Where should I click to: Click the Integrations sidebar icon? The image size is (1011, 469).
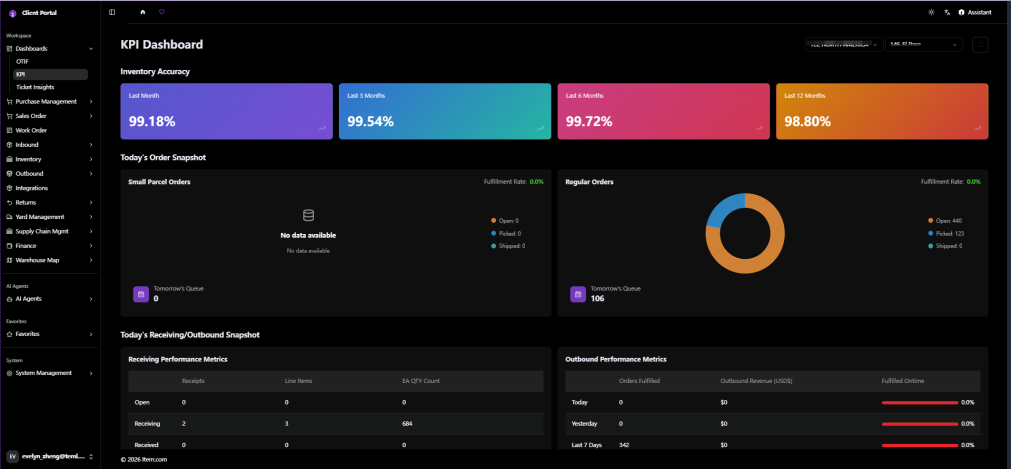click(x=10, y=188)
